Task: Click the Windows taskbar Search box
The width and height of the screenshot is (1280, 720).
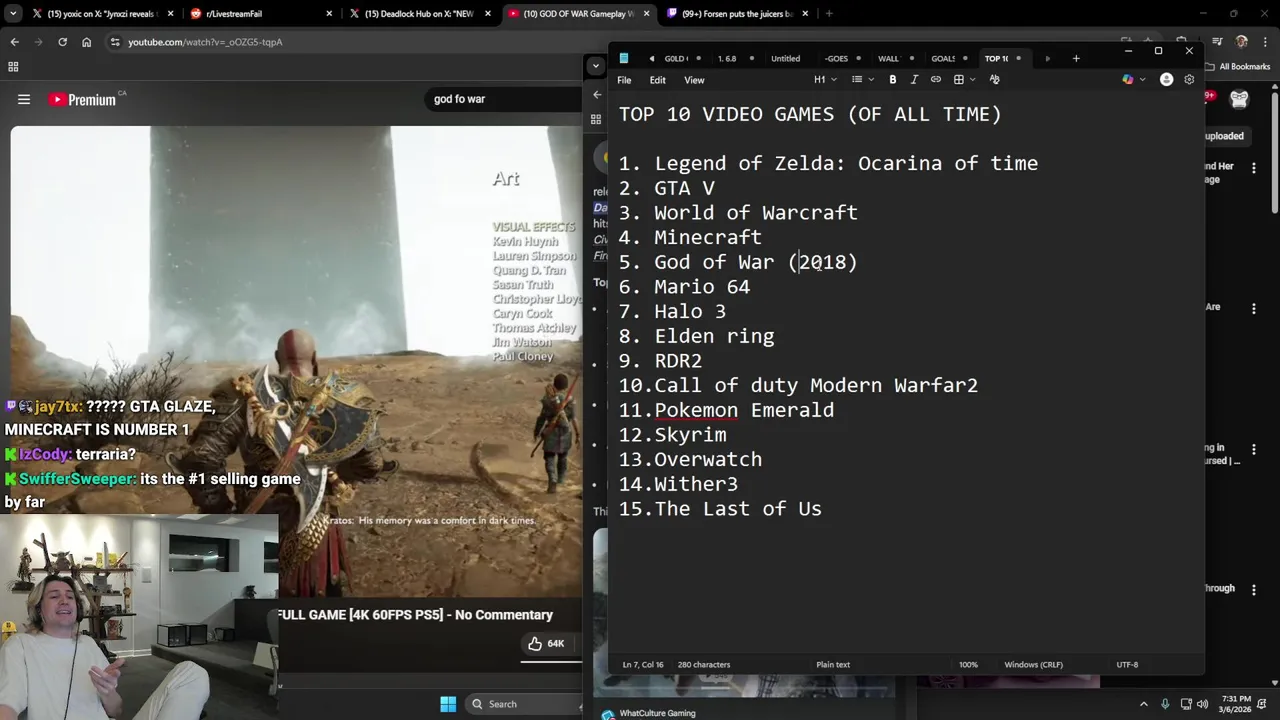Action: click(522, 704)
